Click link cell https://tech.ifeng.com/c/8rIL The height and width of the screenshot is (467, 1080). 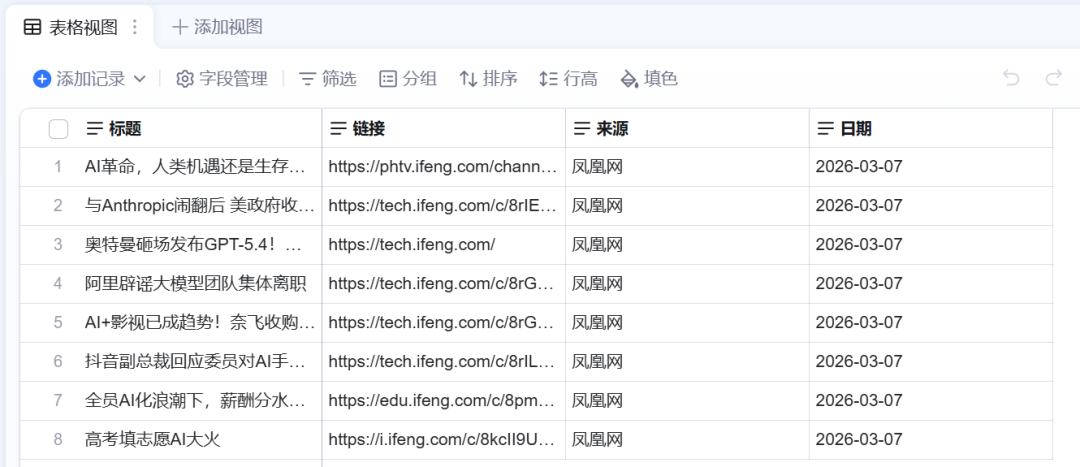coord(444,361)
